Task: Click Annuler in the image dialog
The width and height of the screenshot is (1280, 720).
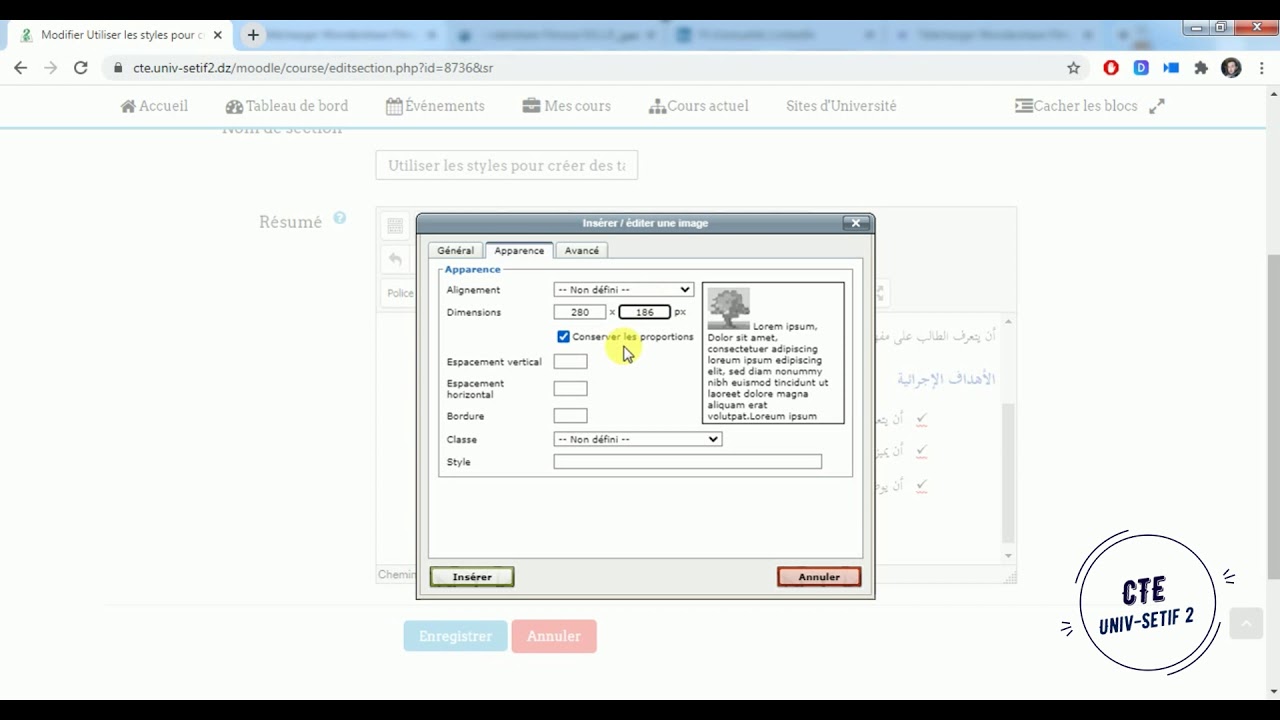Action: coord(819,577)
